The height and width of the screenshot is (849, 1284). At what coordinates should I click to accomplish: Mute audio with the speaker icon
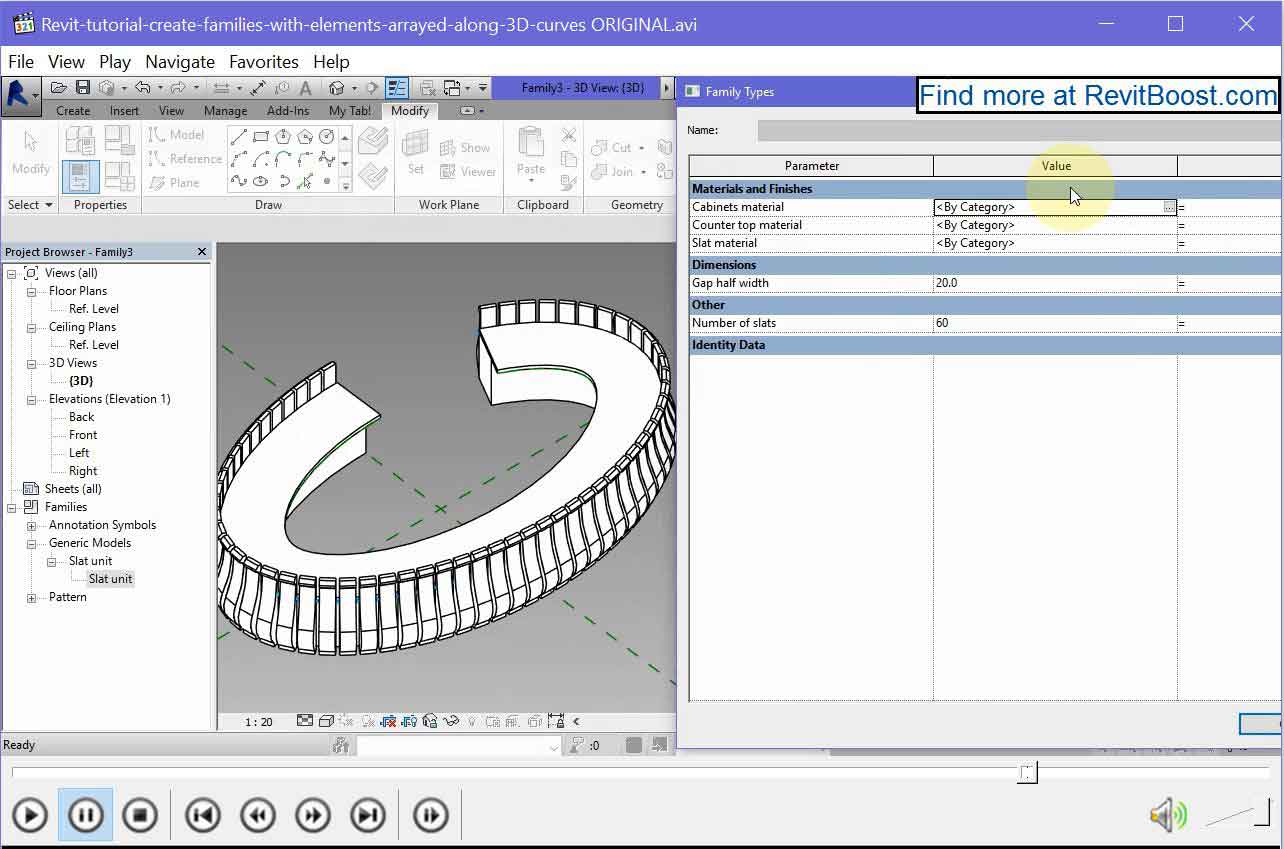[1167, 816]
